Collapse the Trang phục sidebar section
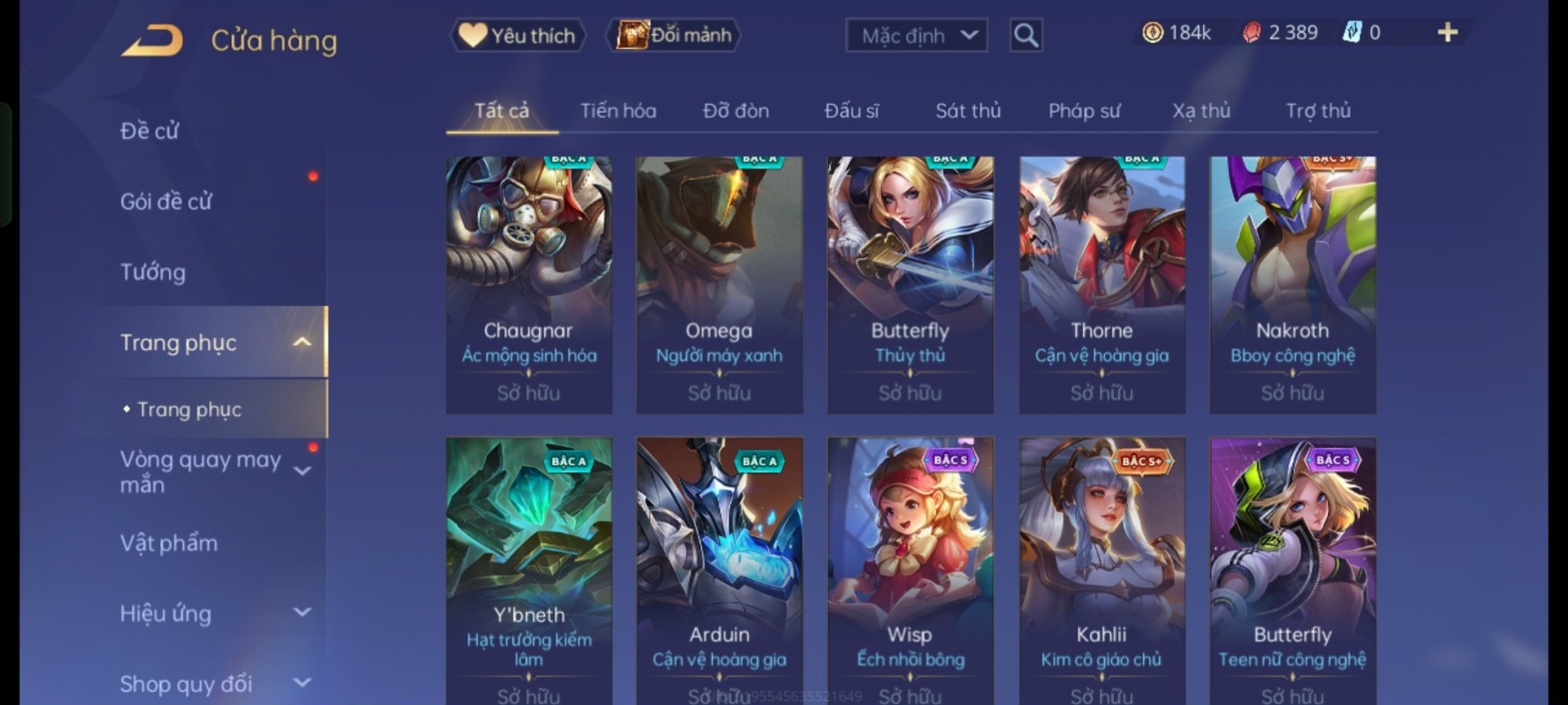The width and height of the screenshot is (1568, 705). 302,342
